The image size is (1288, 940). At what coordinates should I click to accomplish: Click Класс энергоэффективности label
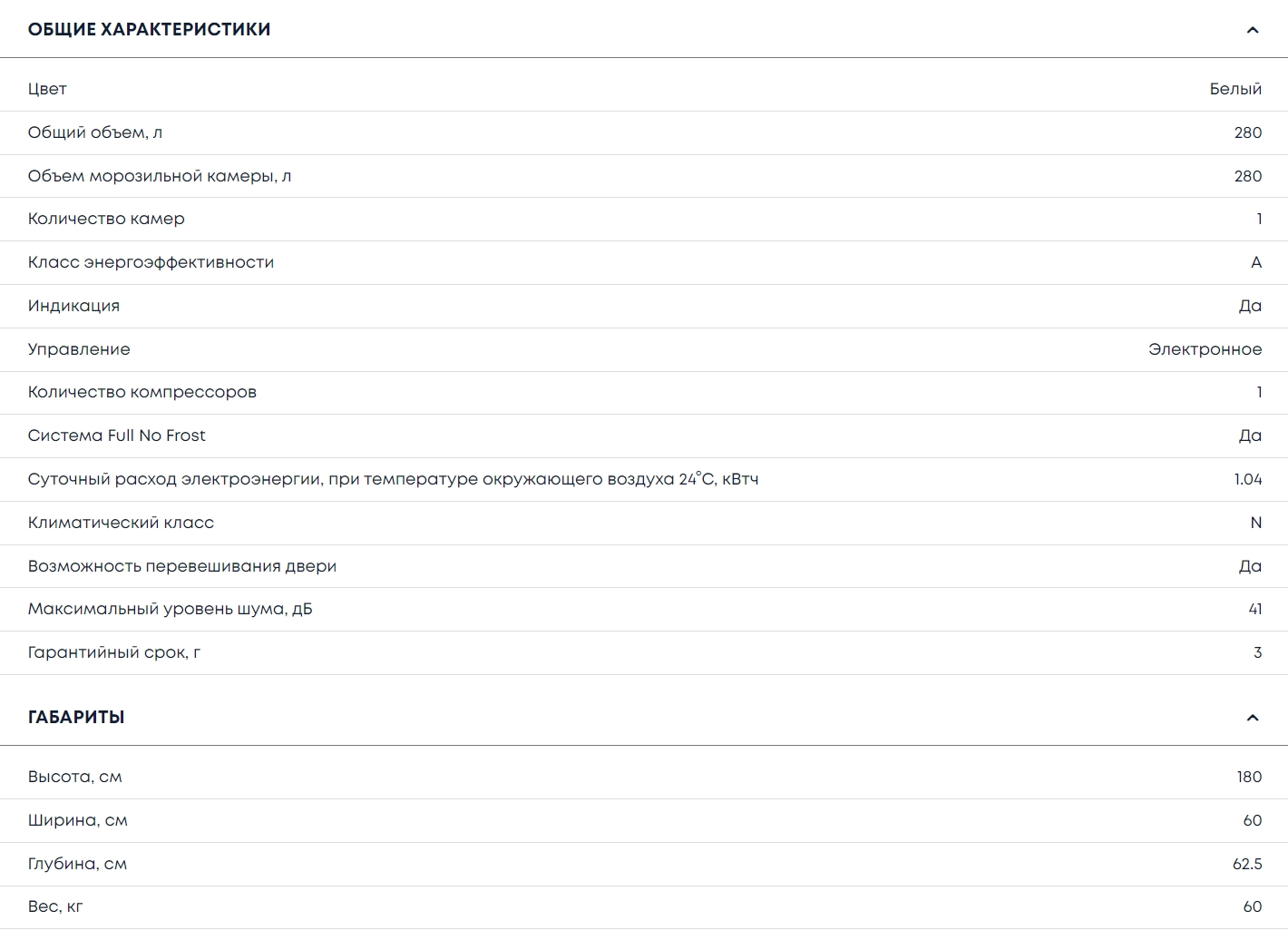click(x=151, y=262)
